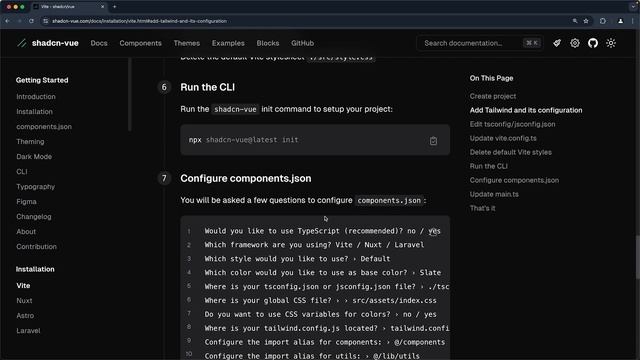
Task: Jump to Delete default Vite styles section
Action: [x=511, y=152]
